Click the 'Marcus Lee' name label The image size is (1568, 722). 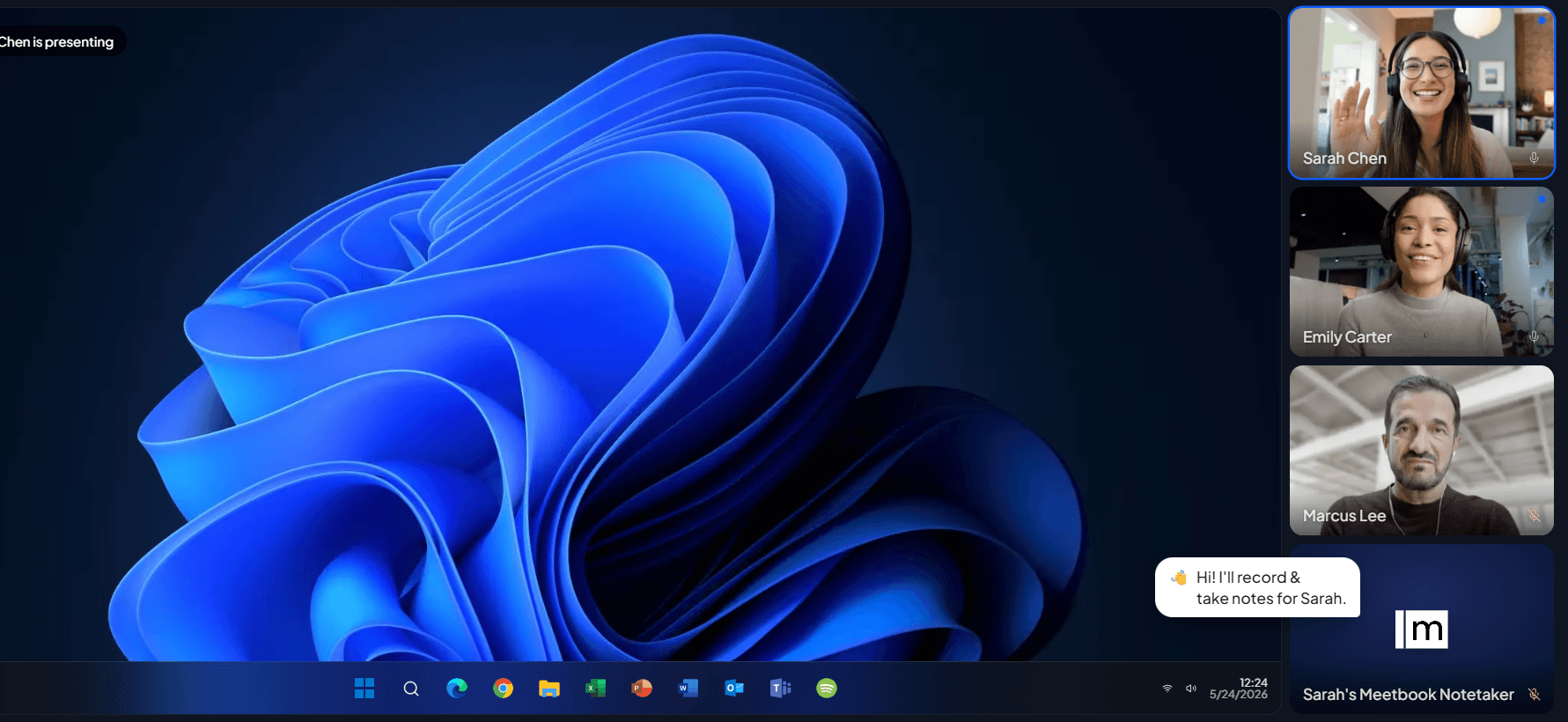(x=1344, y=516)
